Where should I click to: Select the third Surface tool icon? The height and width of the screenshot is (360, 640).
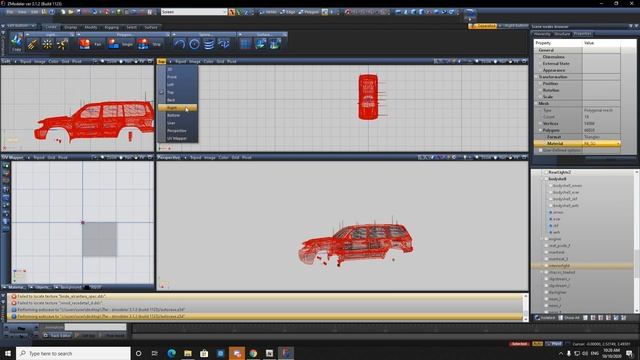point(275,44)
